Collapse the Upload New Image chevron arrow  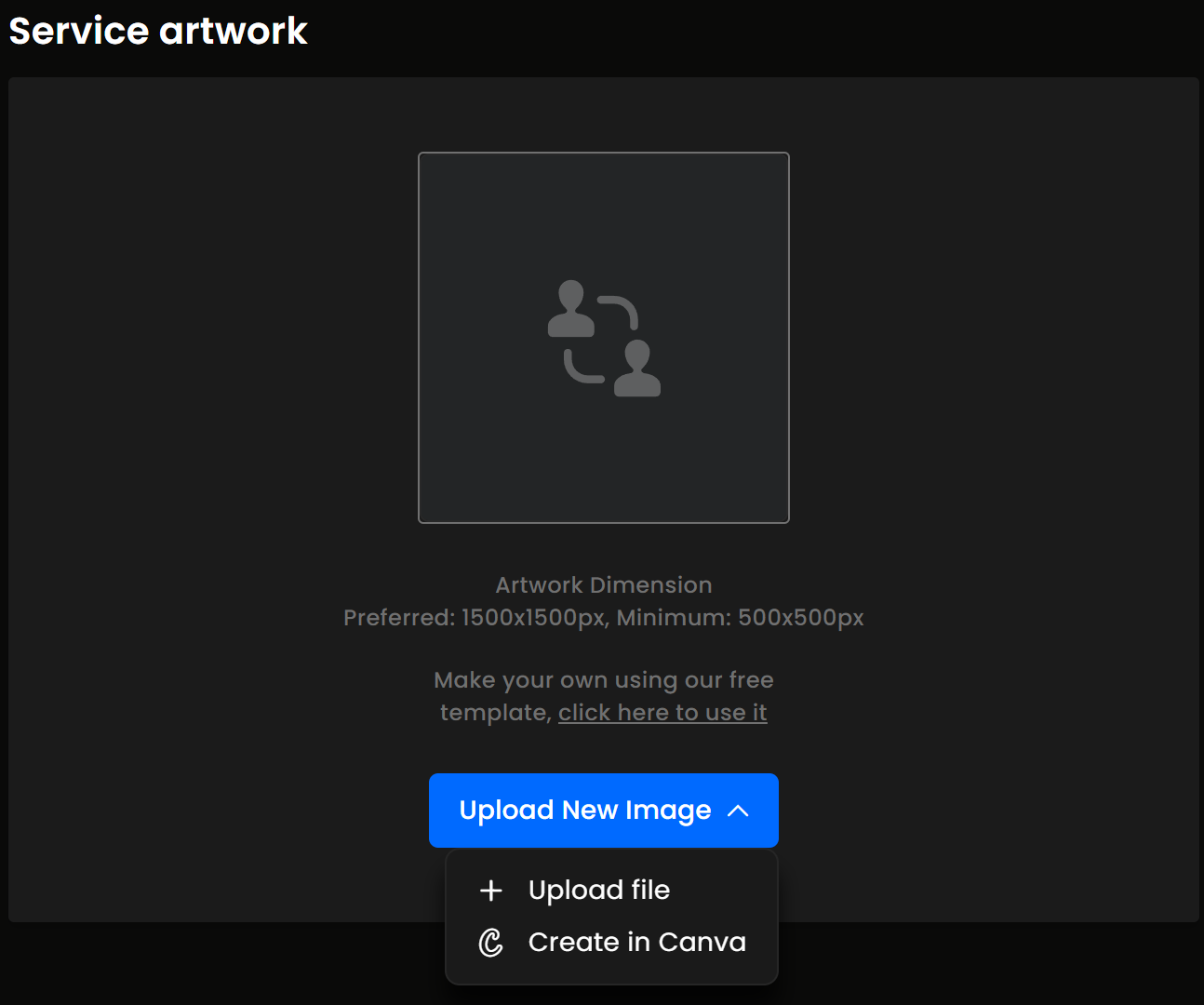tap(738, 811)
